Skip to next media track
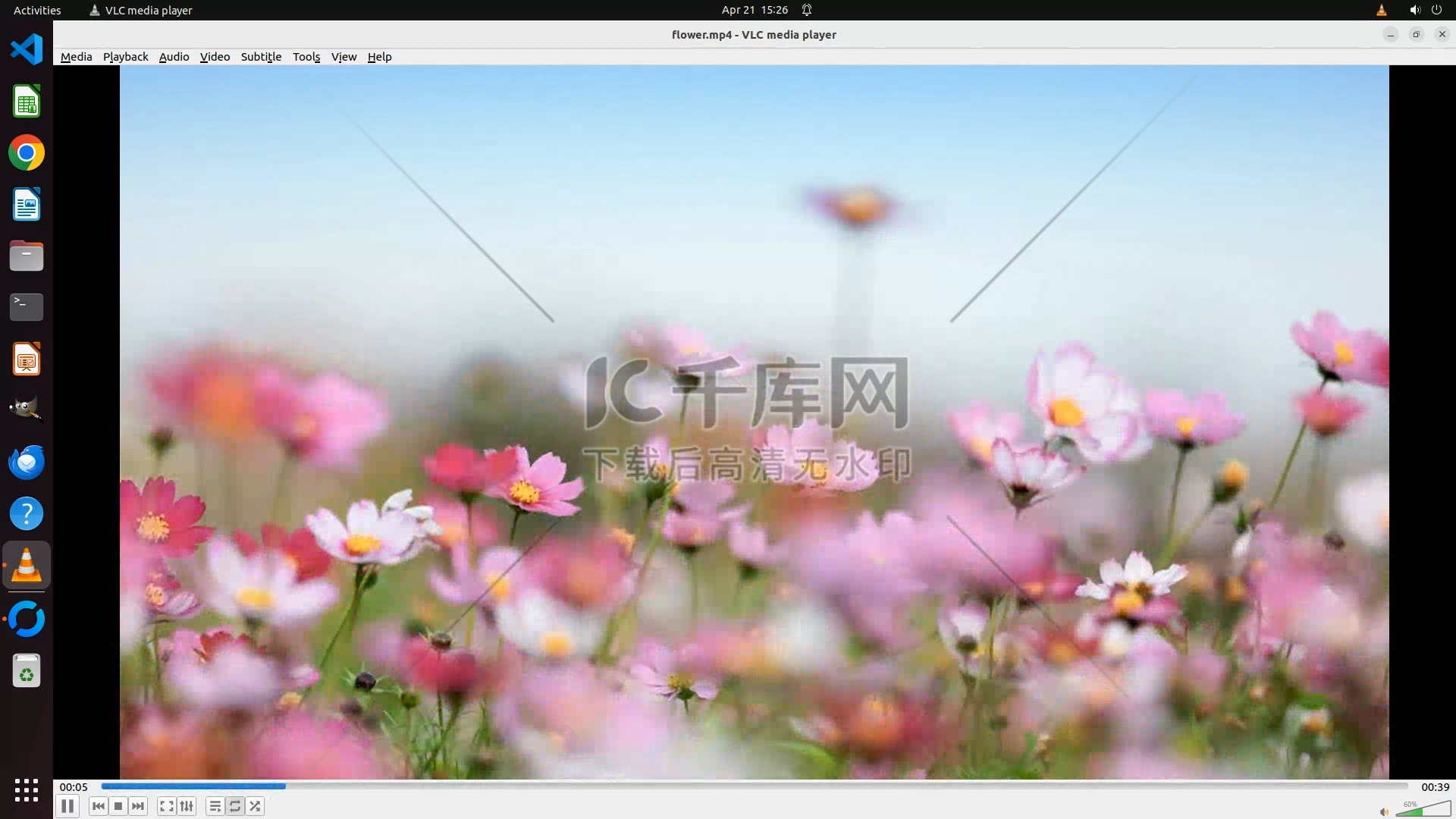 (x=138, y=806)
